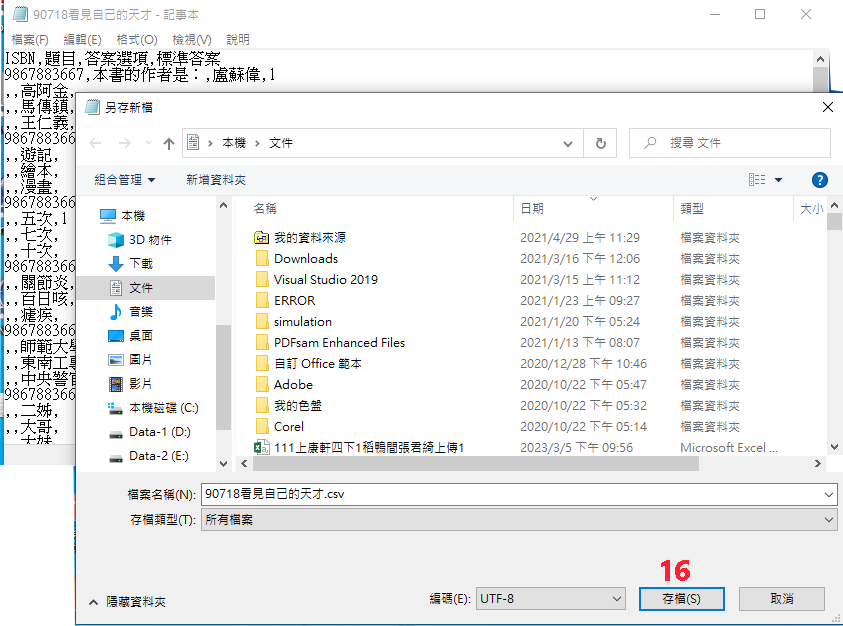This screenshot has height=626, width=843.
Task: Open the 影片 folder in sidebar
Action: 131,383
